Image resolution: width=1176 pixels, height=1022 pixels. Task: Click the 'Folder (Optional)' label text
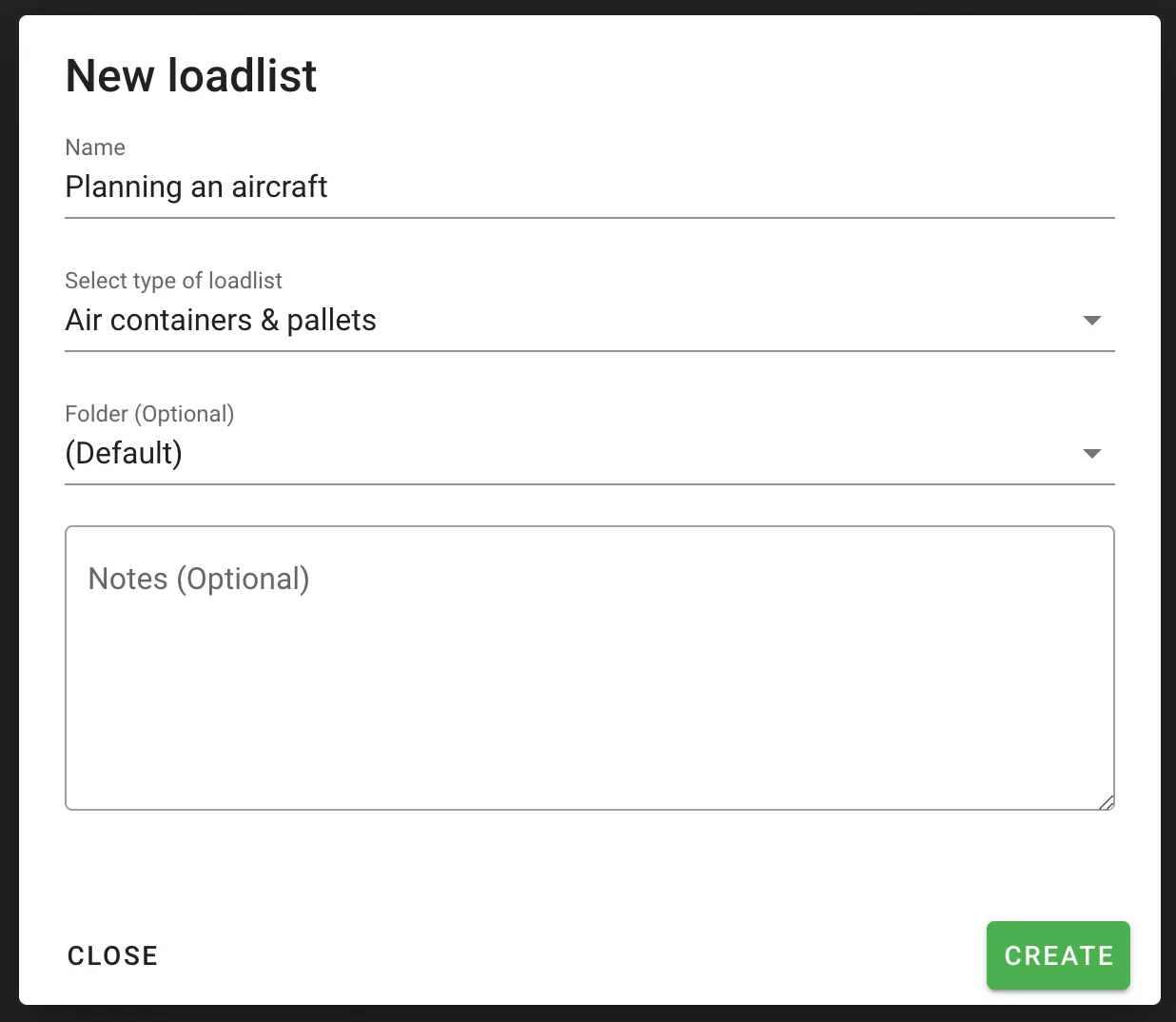pyautogui.click(x=149, y=414)
